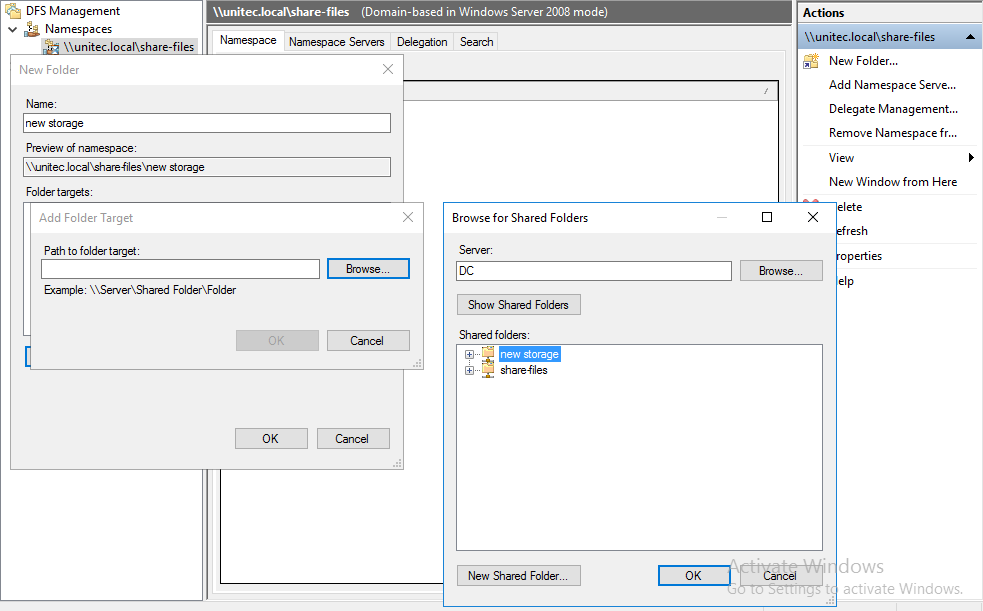
Task: Click Browse next to Server field
Action: (x=781, y=271)
